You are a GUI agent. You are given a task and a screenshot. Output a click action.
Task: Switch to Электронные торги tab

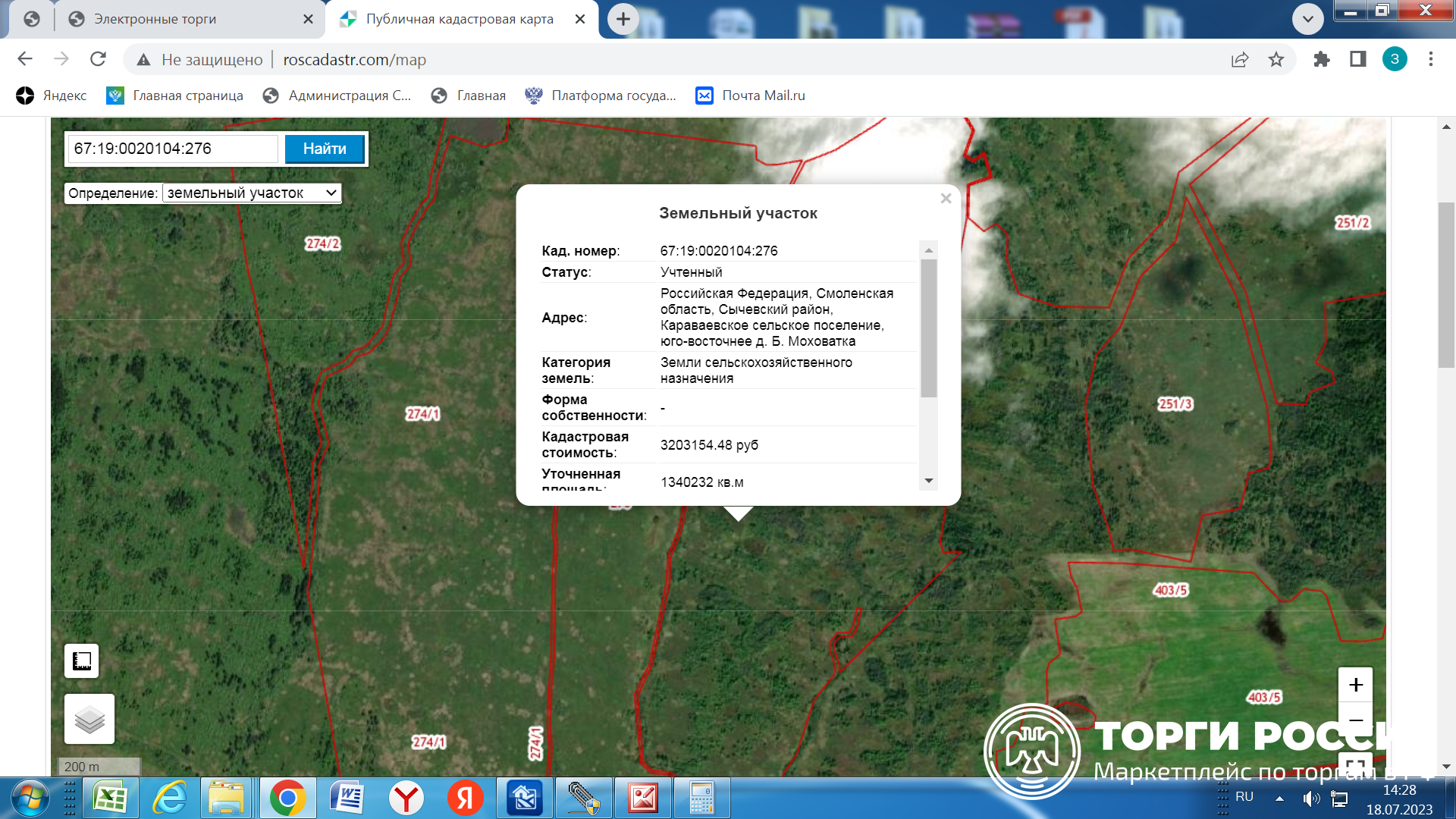coord(155,19)
